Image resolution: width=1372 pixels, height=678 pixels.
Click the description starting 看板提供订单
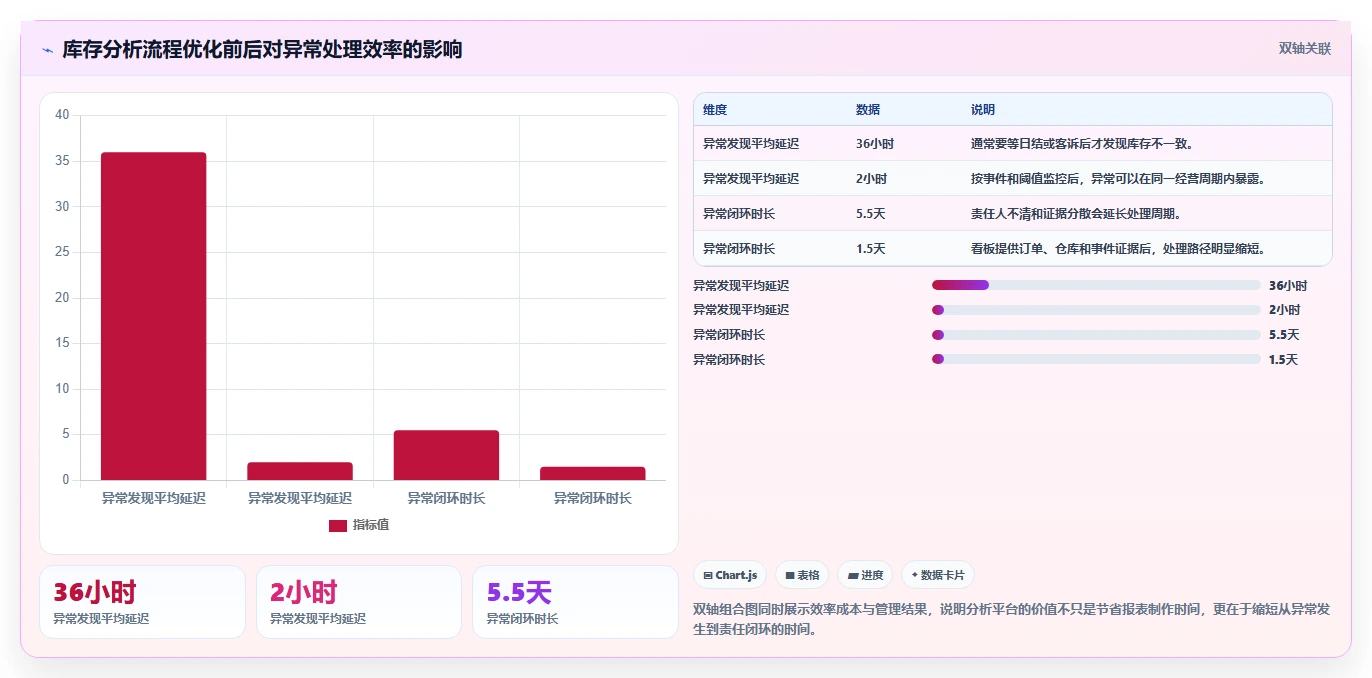point(1121,249)
